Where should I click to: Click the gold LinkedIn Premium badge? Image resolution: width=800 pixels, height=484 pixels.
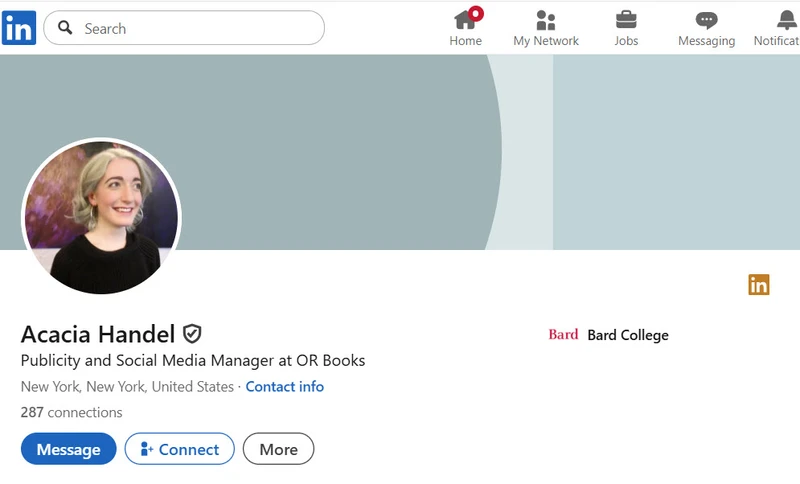click(x=759, y=285)
